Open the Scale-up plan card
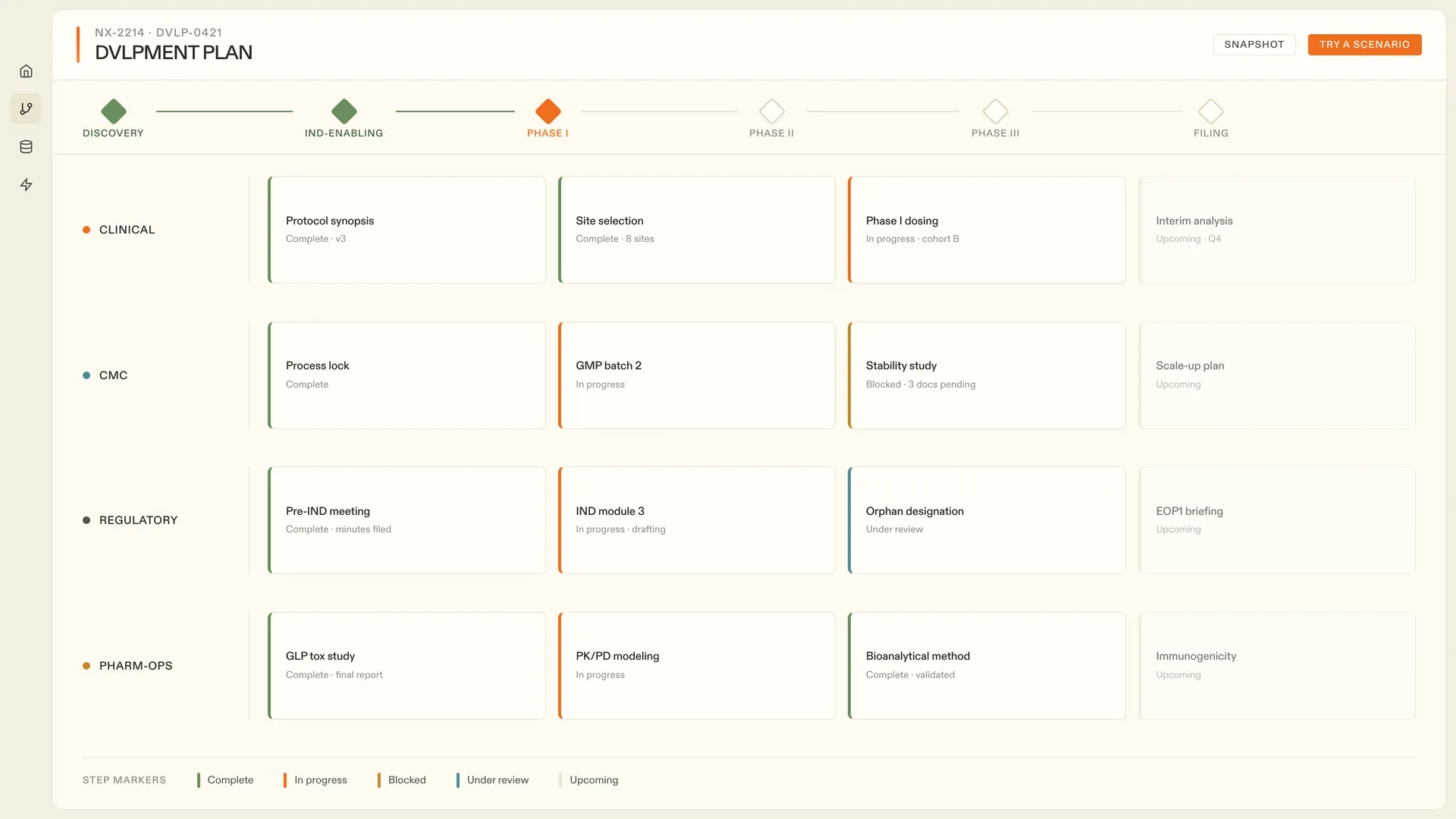Image resolution: width=1456 pixels, height=819 pixels. pyautogui.click(x=1277, y=375)
